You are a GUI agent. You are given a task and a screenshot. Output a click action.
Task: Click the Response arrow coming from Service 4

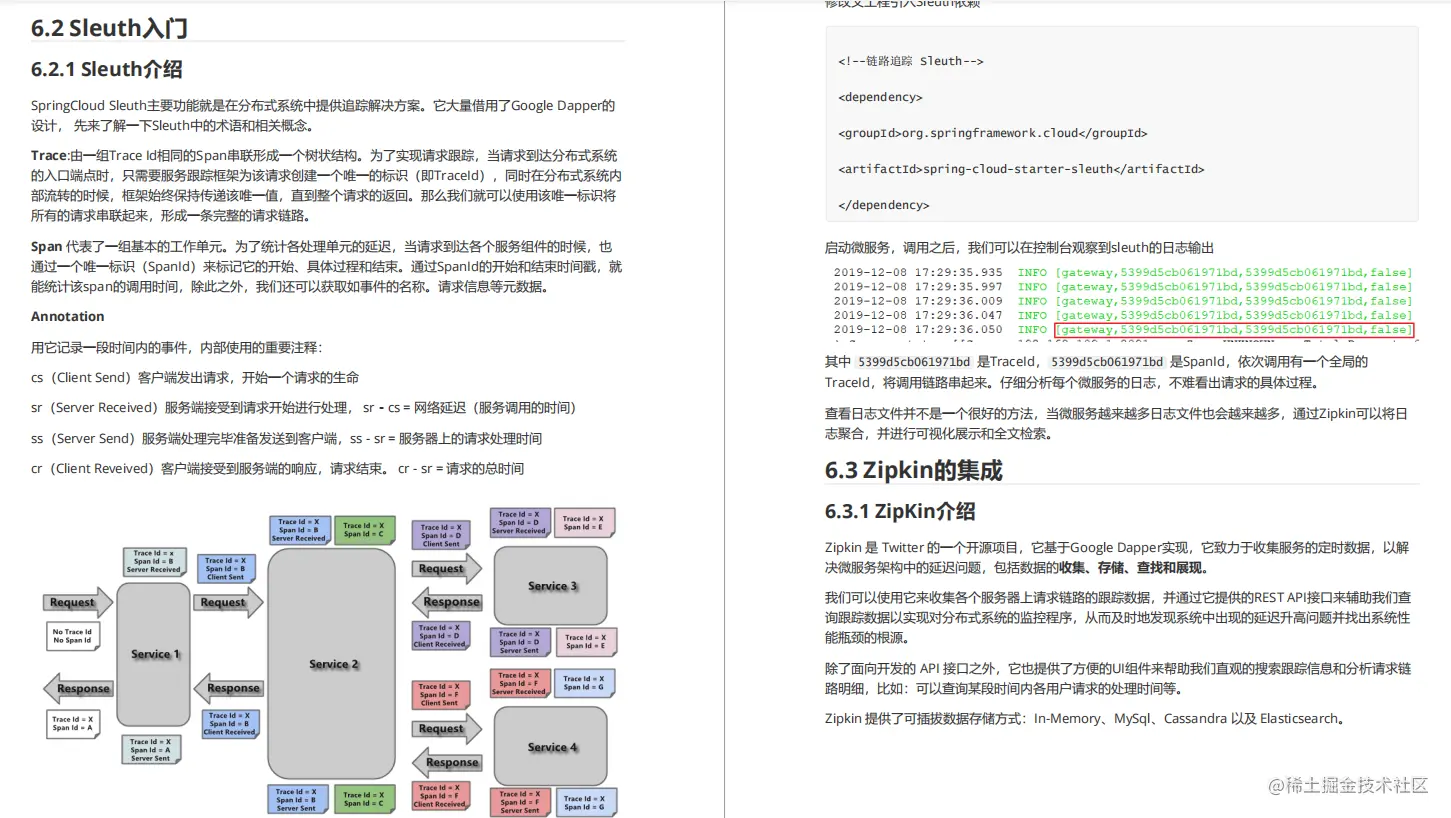pyautogui.click(x=446, y=762)
